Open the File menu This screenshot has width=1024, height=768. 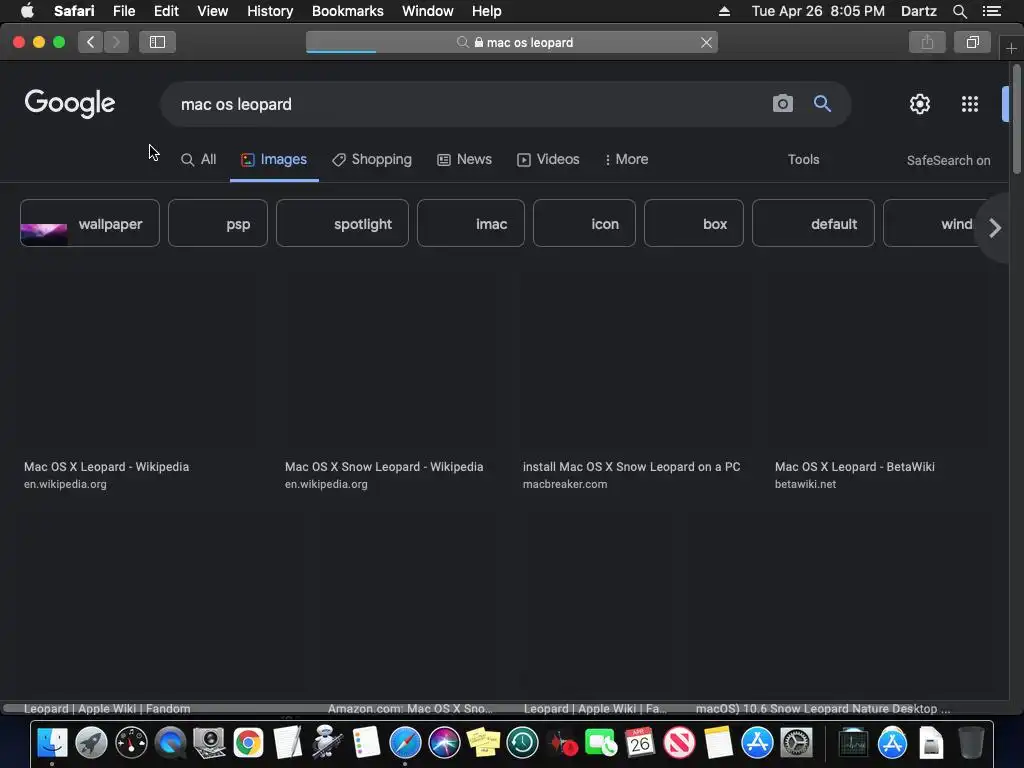click(124, 11)
